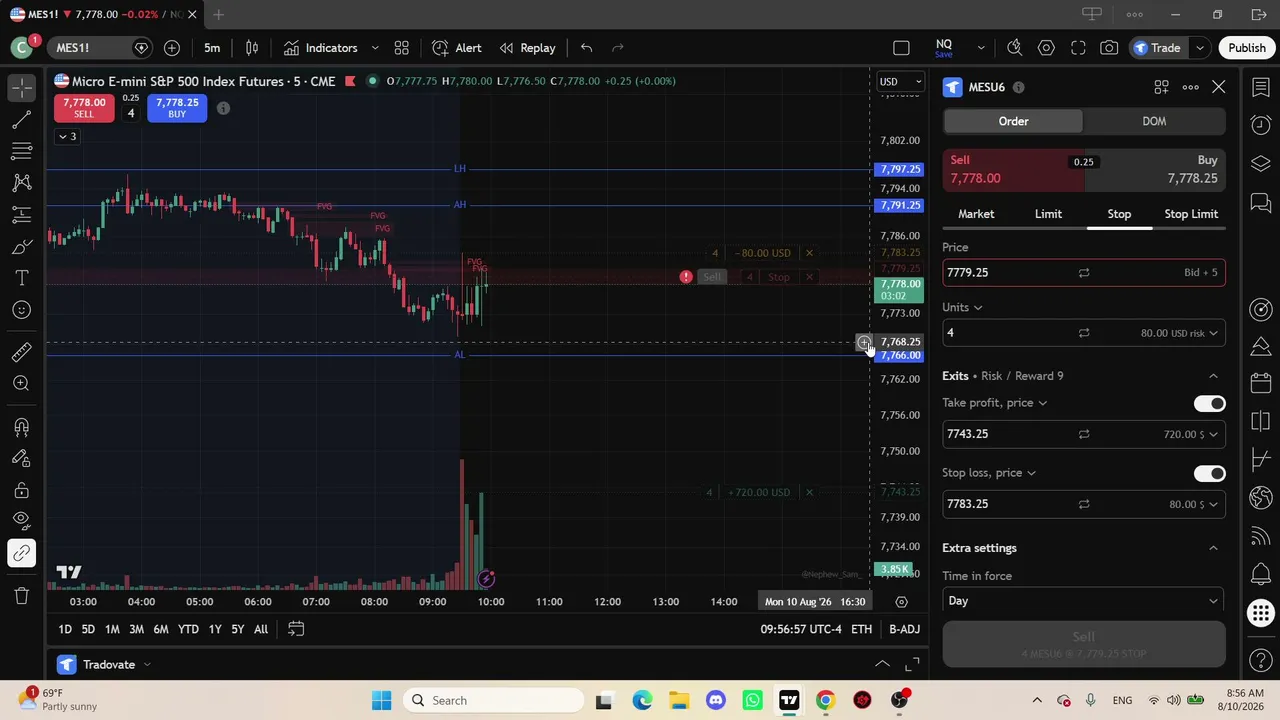Switch to the Order tab
The image size is (1280, 720).
click(1013, 121)
